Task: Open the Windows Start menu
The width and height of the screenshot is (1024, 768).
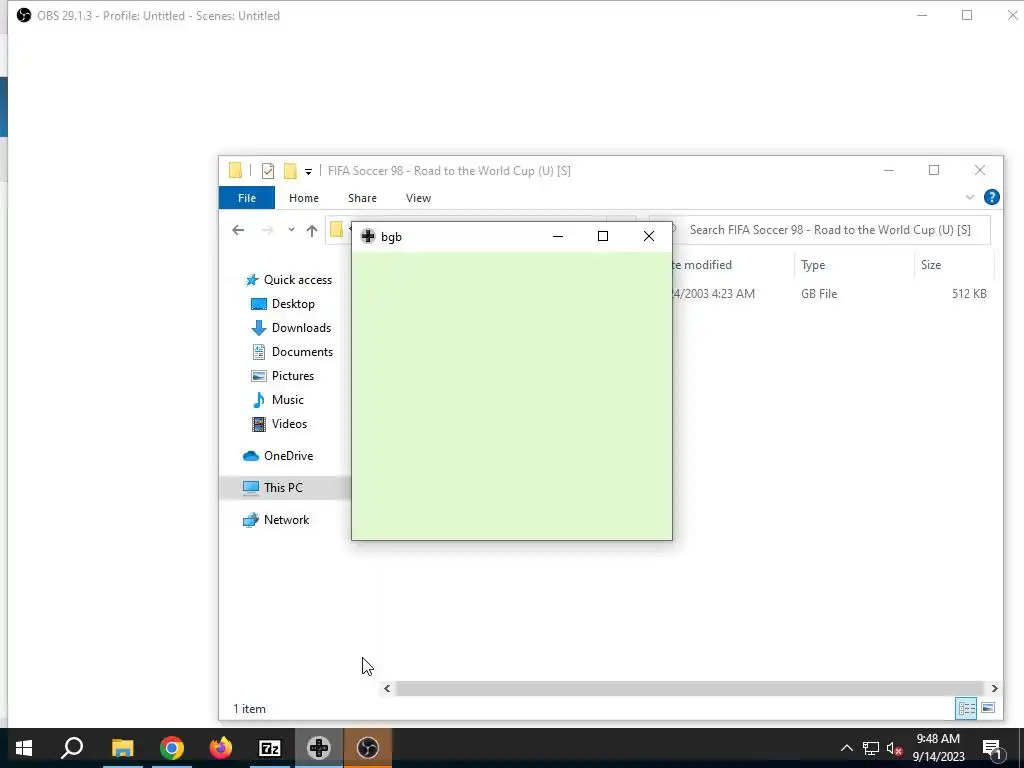Action: pos(24,748)
